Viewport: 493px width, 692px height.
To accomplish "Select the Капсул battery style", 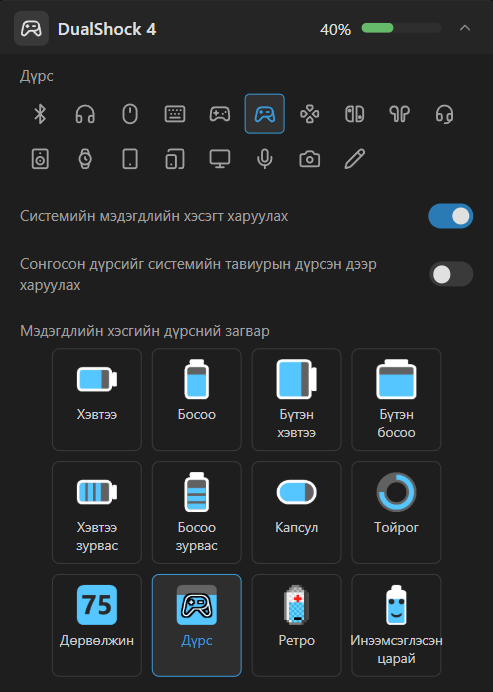I will [297, 512].
